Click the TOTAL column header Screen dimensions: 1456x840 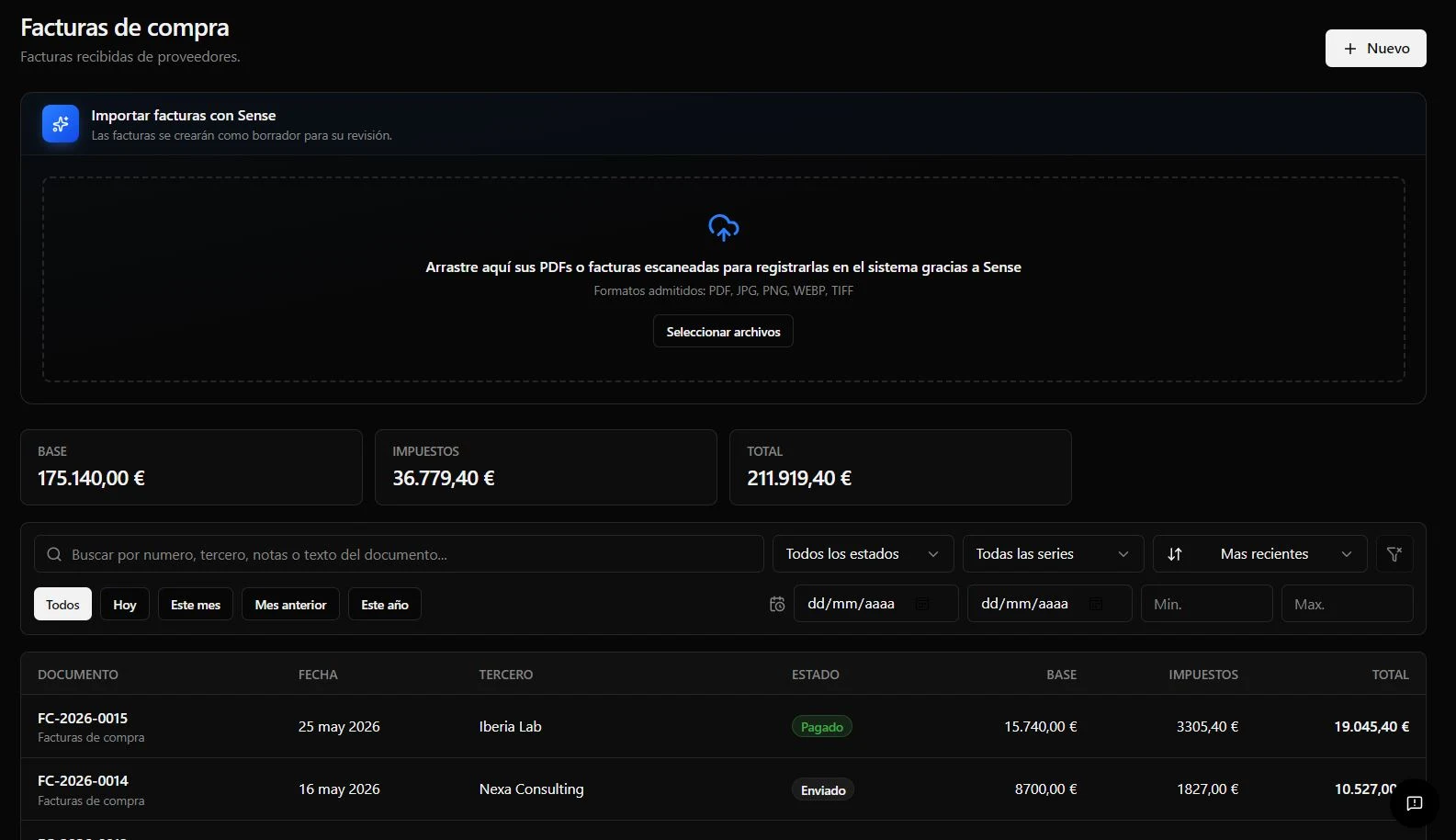[1391, 675]
